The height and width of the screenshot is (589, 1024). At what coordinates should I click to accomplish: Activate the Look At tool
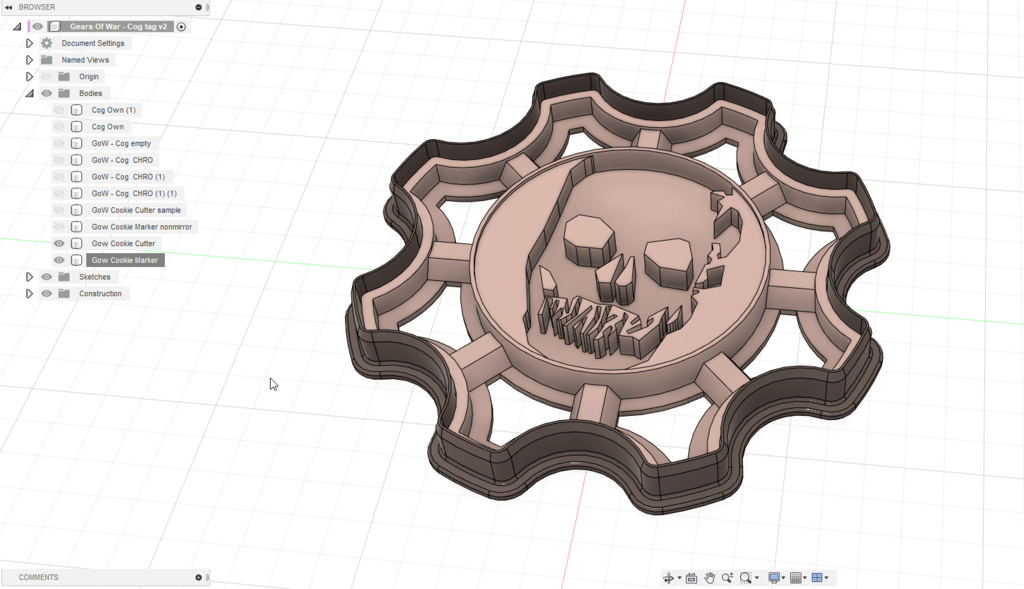[689, 577]
